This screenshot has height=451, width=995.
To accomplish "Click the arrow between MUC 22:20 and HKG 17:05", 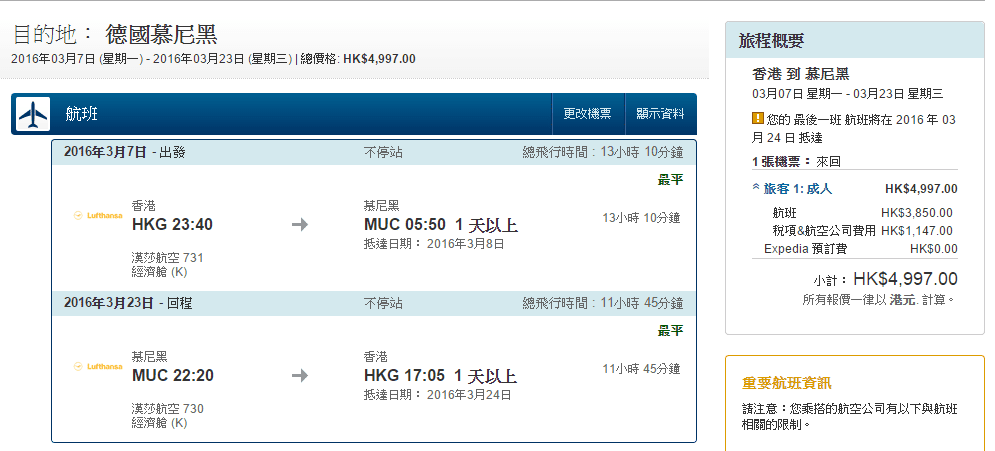I will [x=300, y=375].
